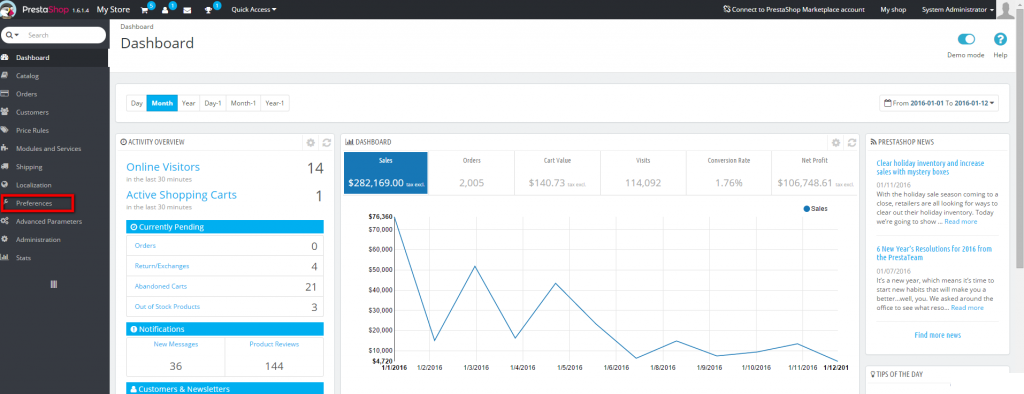Open the customers notification icon in top bar

coord(166,10)
